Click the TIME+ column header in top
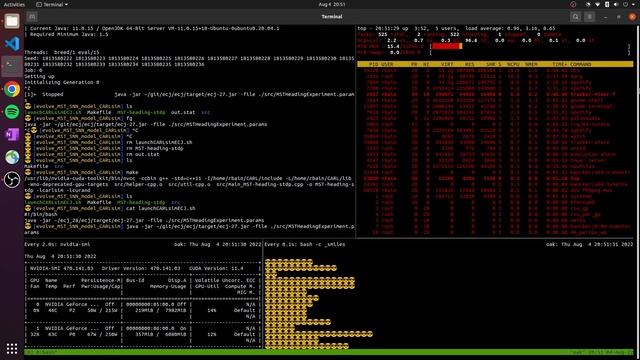The image size is (640, 360). click(x=559, y=64)
